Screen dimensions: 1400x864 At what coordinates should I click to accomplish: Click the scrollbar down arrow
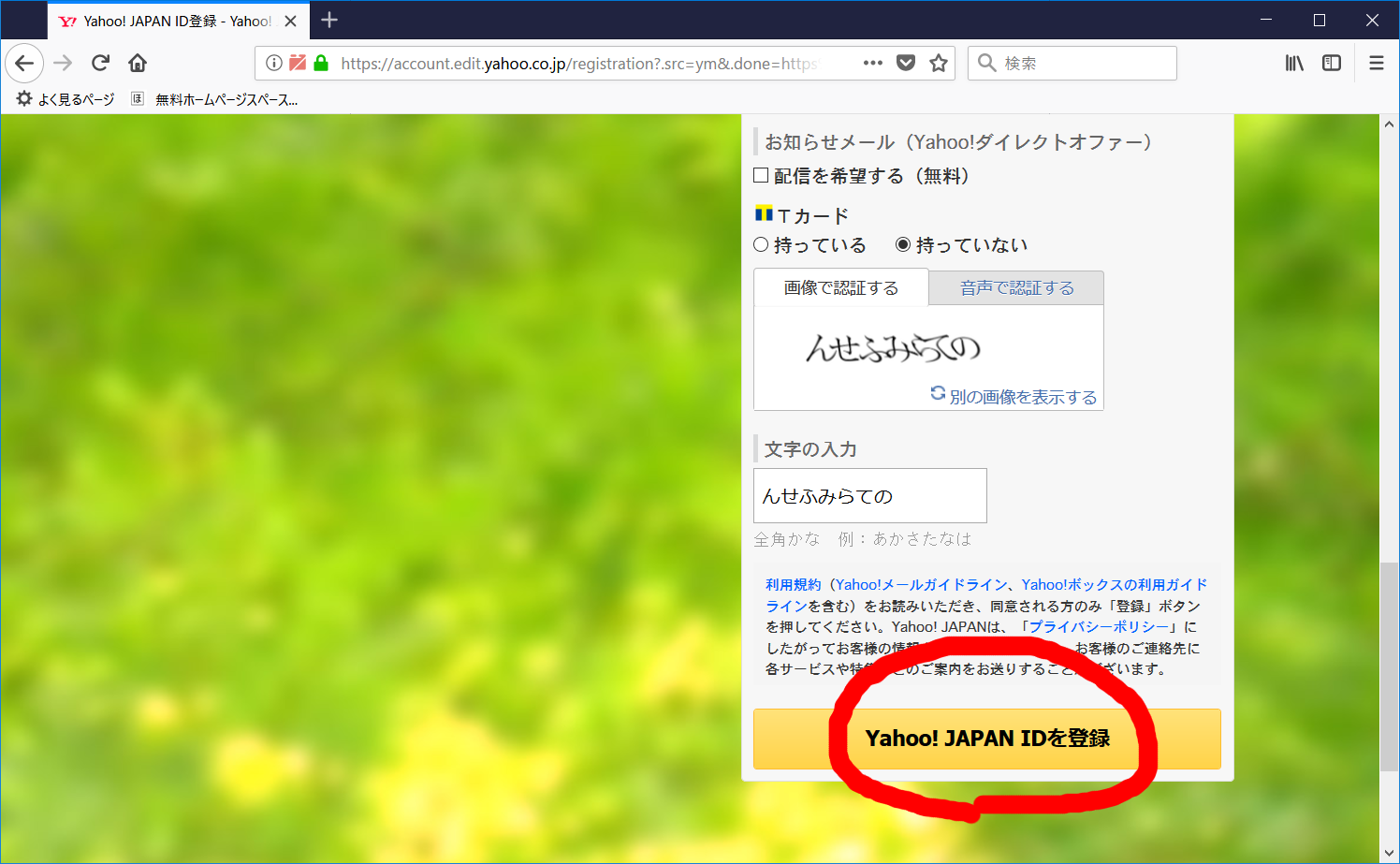click(x=1389, y=853)
